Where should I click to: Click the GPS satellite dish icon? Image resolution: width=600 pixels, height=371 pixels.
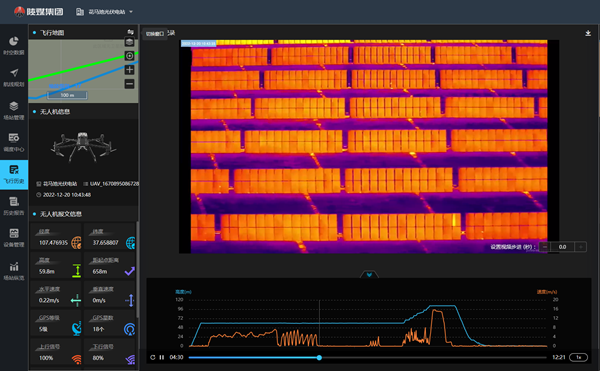pyautogui.click(x=77, y=329)
